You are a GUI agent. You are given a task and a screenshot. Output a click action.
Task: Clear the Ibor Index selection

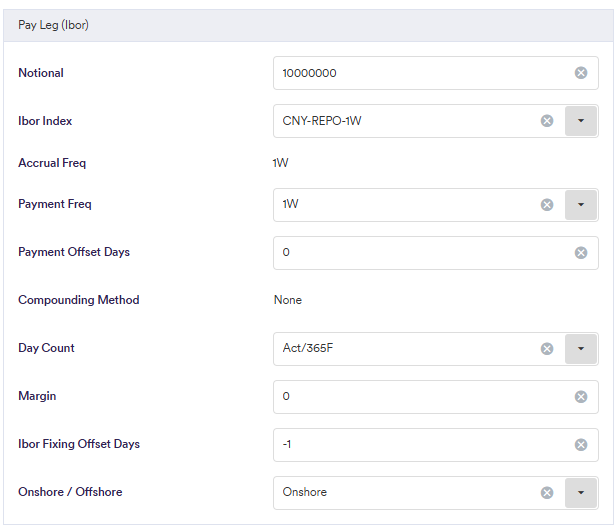[x=547, y=121]
